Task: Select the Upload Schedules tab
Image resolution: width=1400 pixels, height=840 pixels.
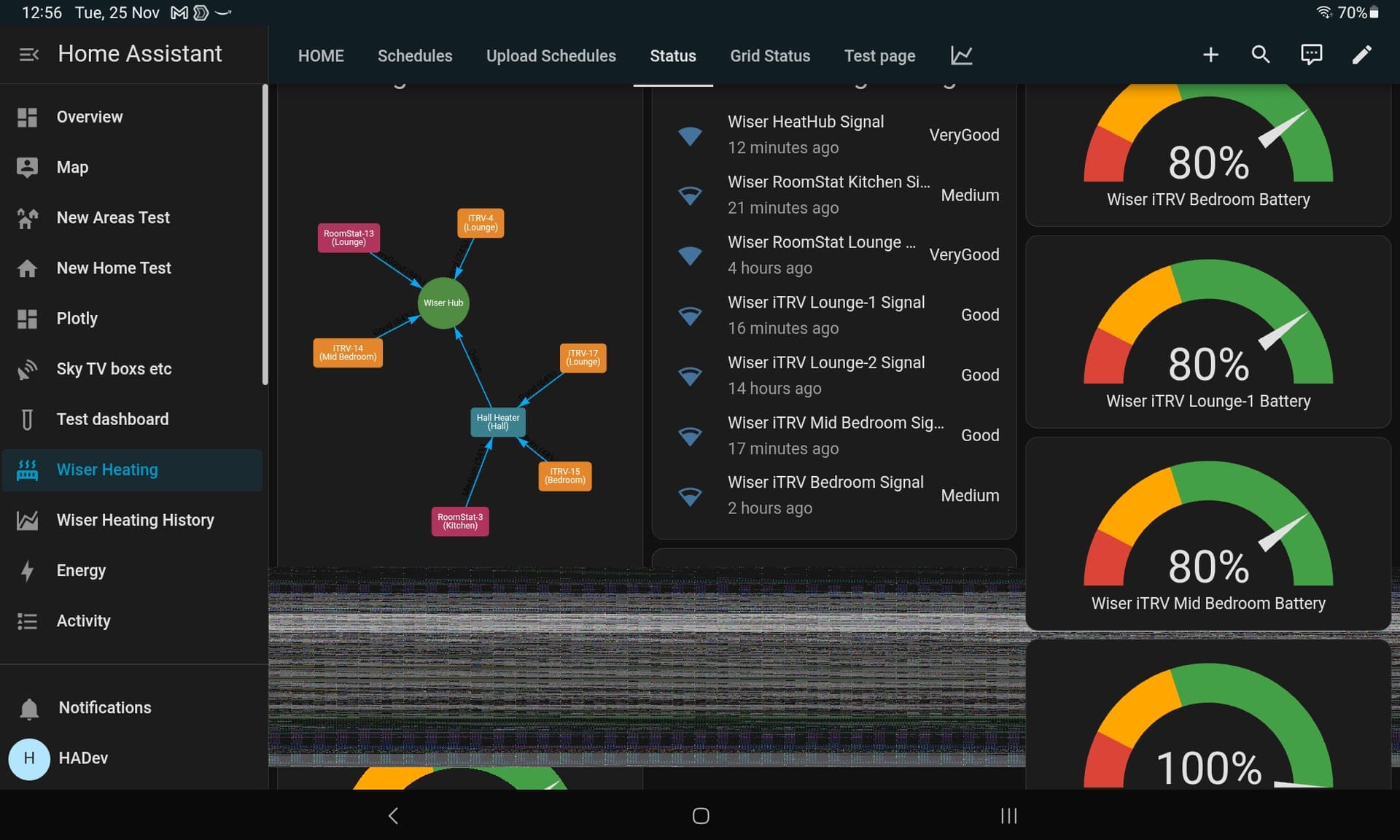Action: click(x=551, y=56)
